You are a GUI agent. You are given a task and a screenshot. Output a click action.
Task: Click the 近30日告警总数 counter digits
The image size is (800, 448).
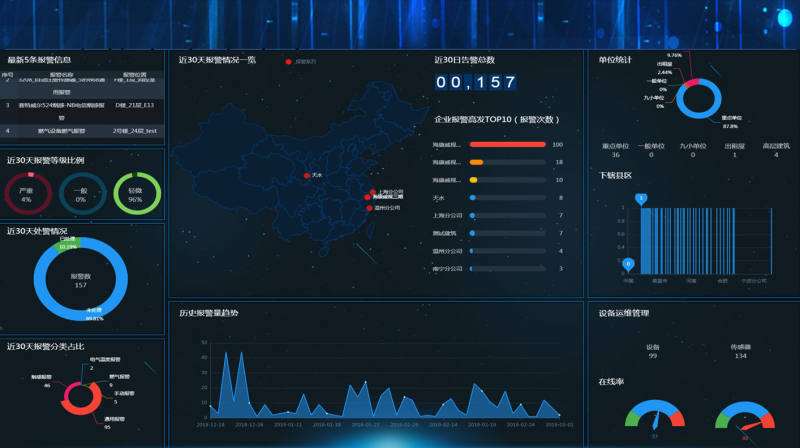476,83
